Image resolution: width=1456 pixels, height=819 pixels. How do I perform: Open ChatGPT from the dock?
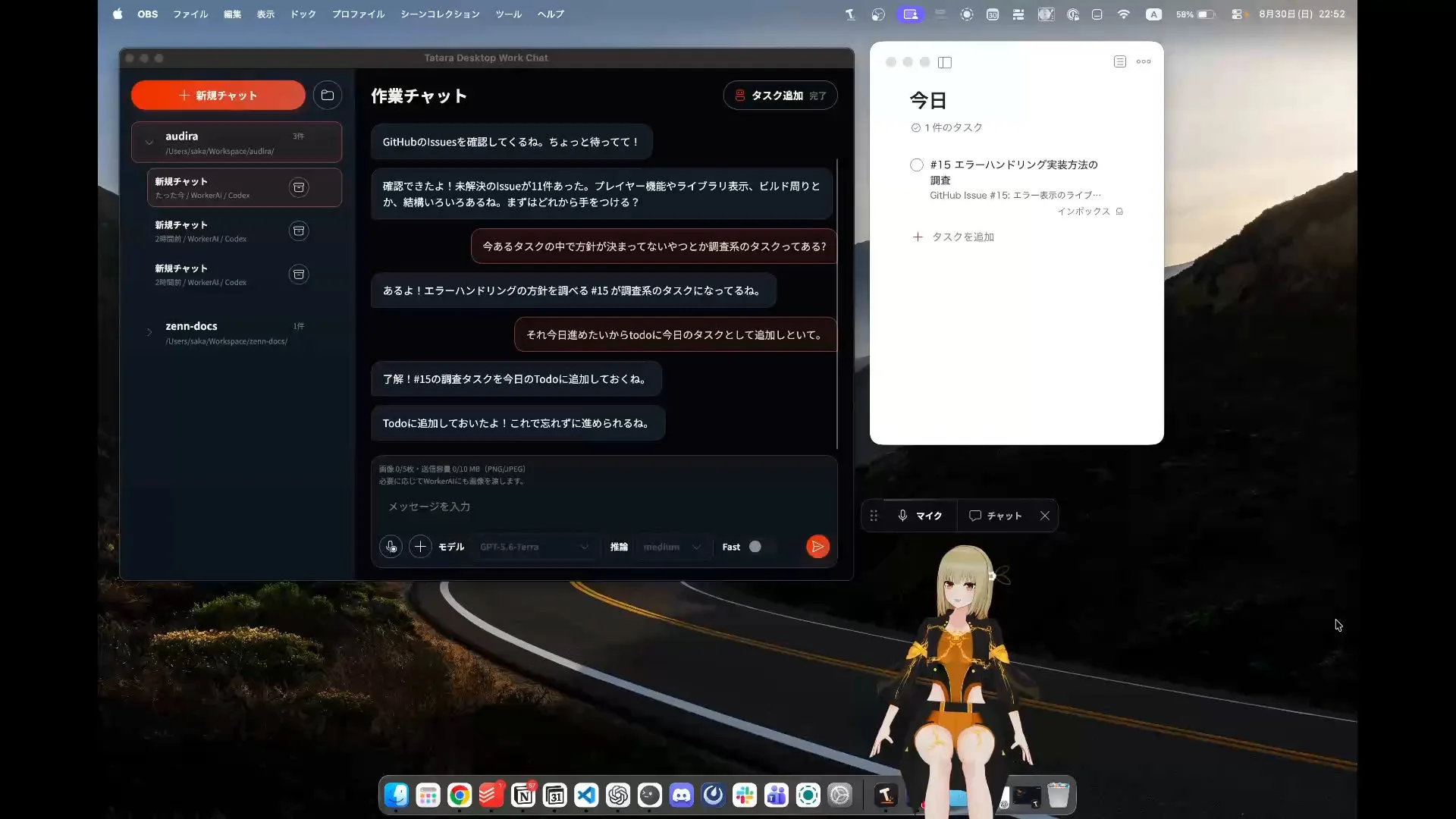[x=618, y=795]
